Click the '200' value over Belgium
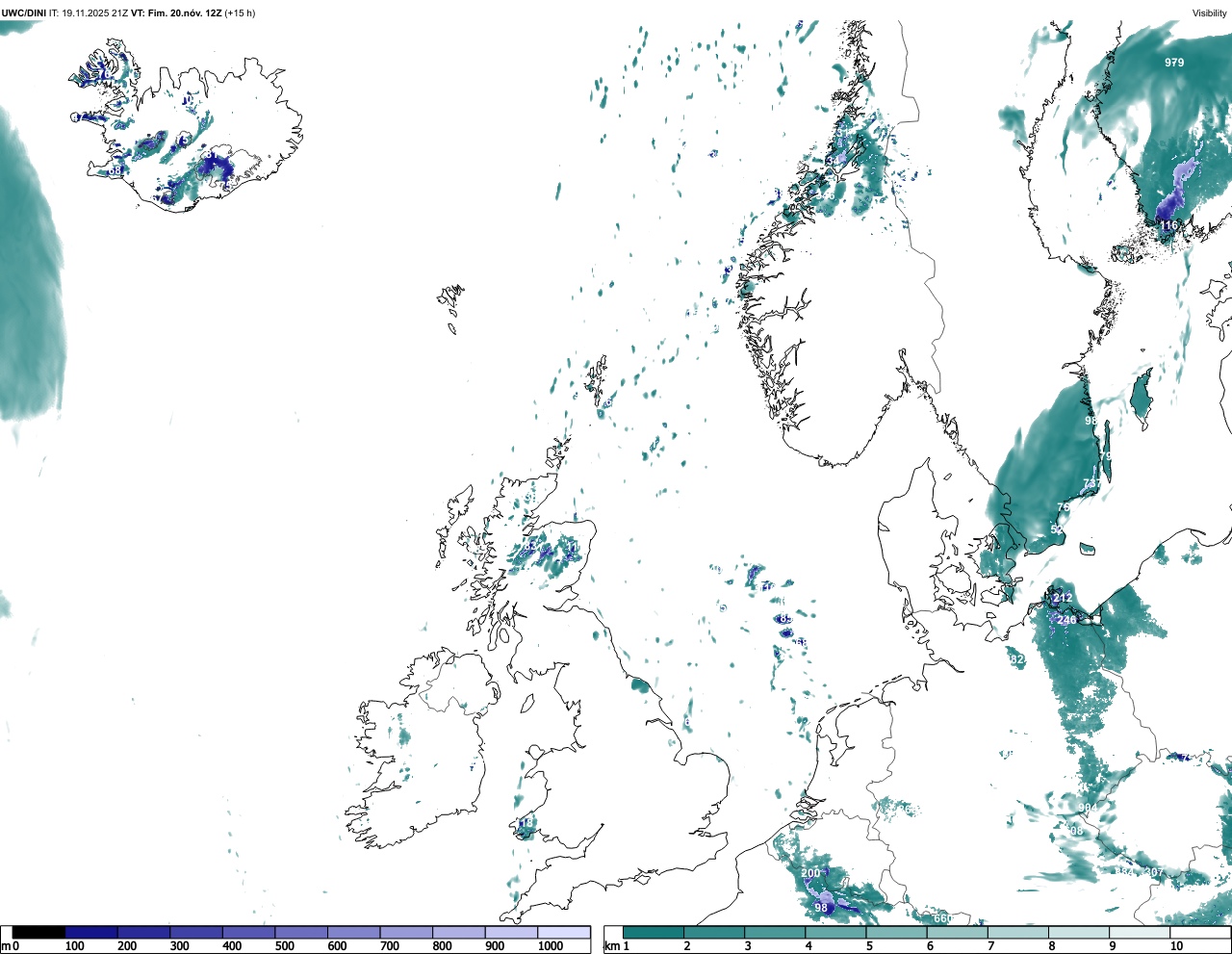 pos(810,874)
